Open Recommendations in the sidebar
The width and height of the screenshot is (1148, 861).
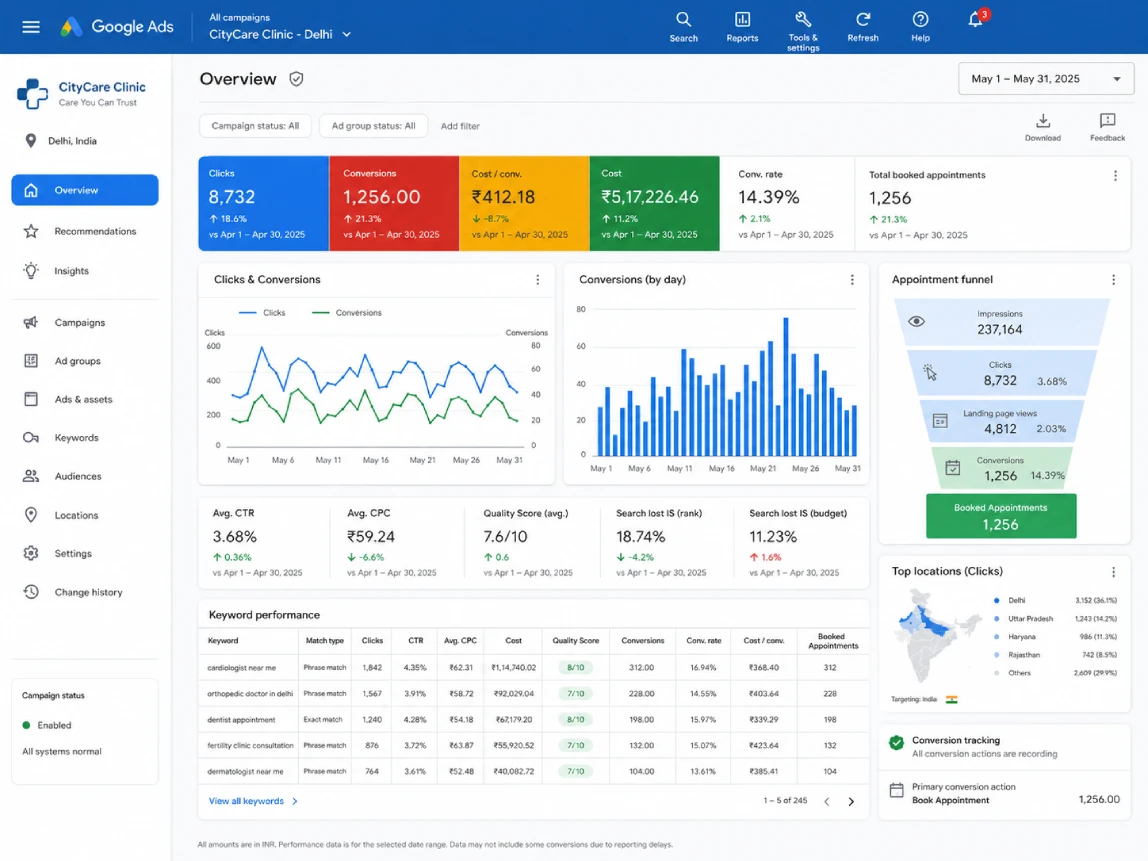click(85, 231)
